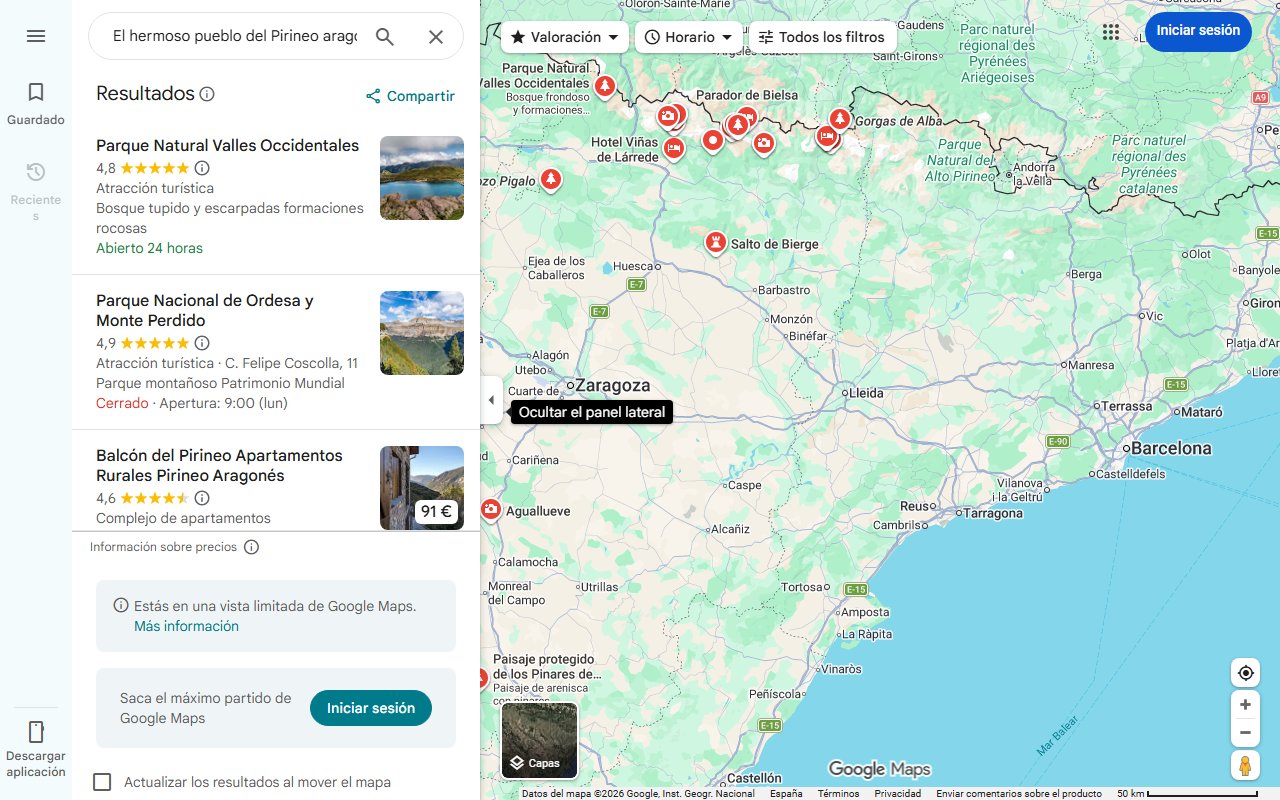
Task: Click the Street View pegman icon
Action: coord(1245,765)
